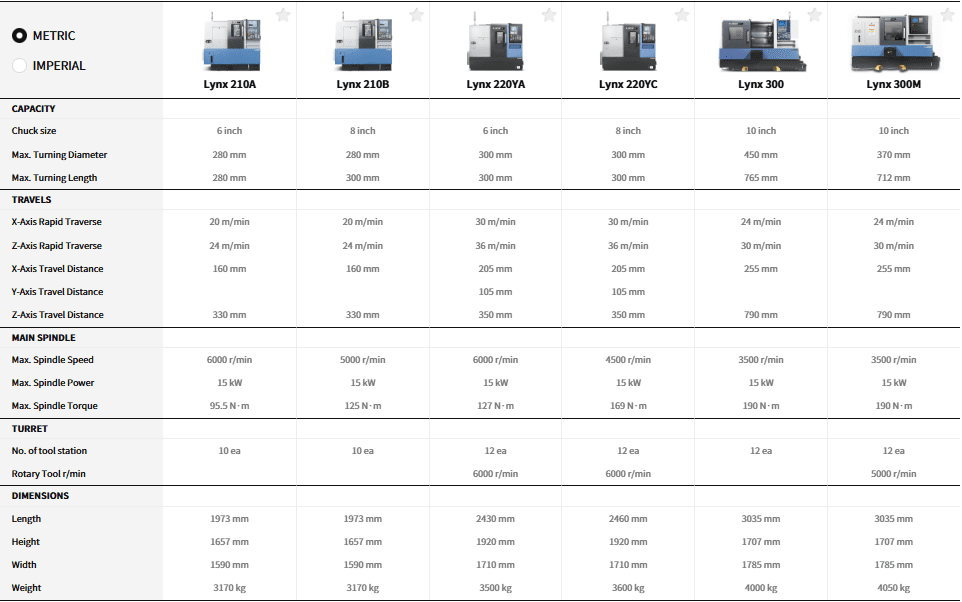Click the TRAVELS section heading
This screenshot has width=962, height=602.
(32, 200)
